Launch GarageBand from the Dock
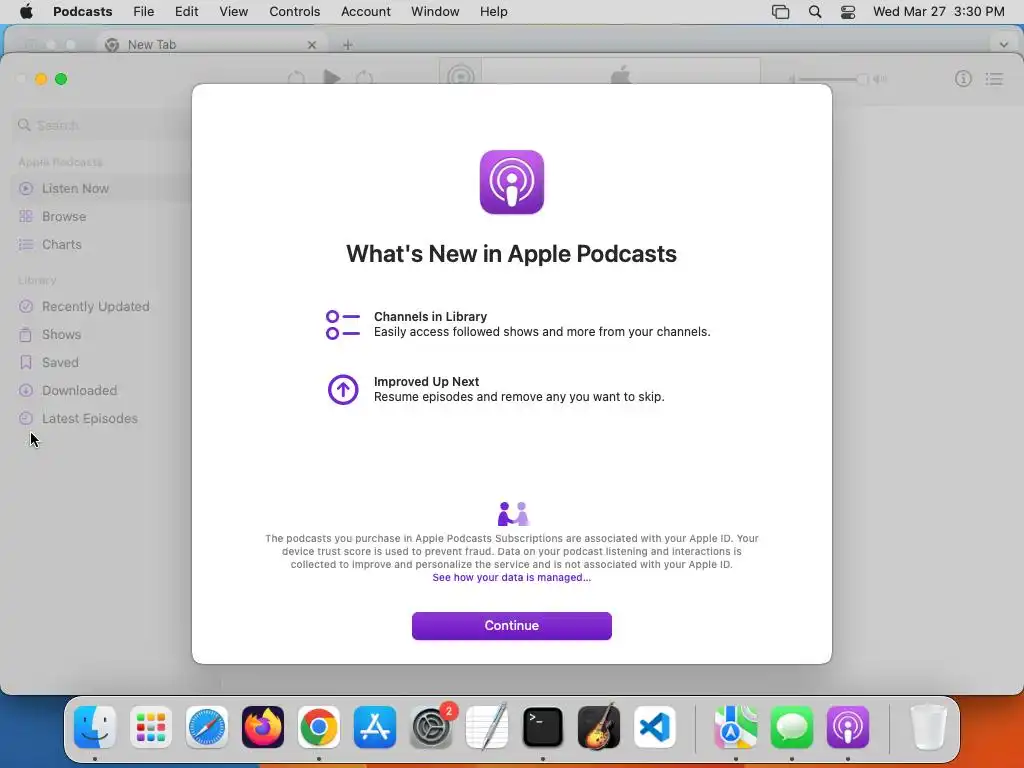The width and height of the screenshot is (1024, 768). 599,727
